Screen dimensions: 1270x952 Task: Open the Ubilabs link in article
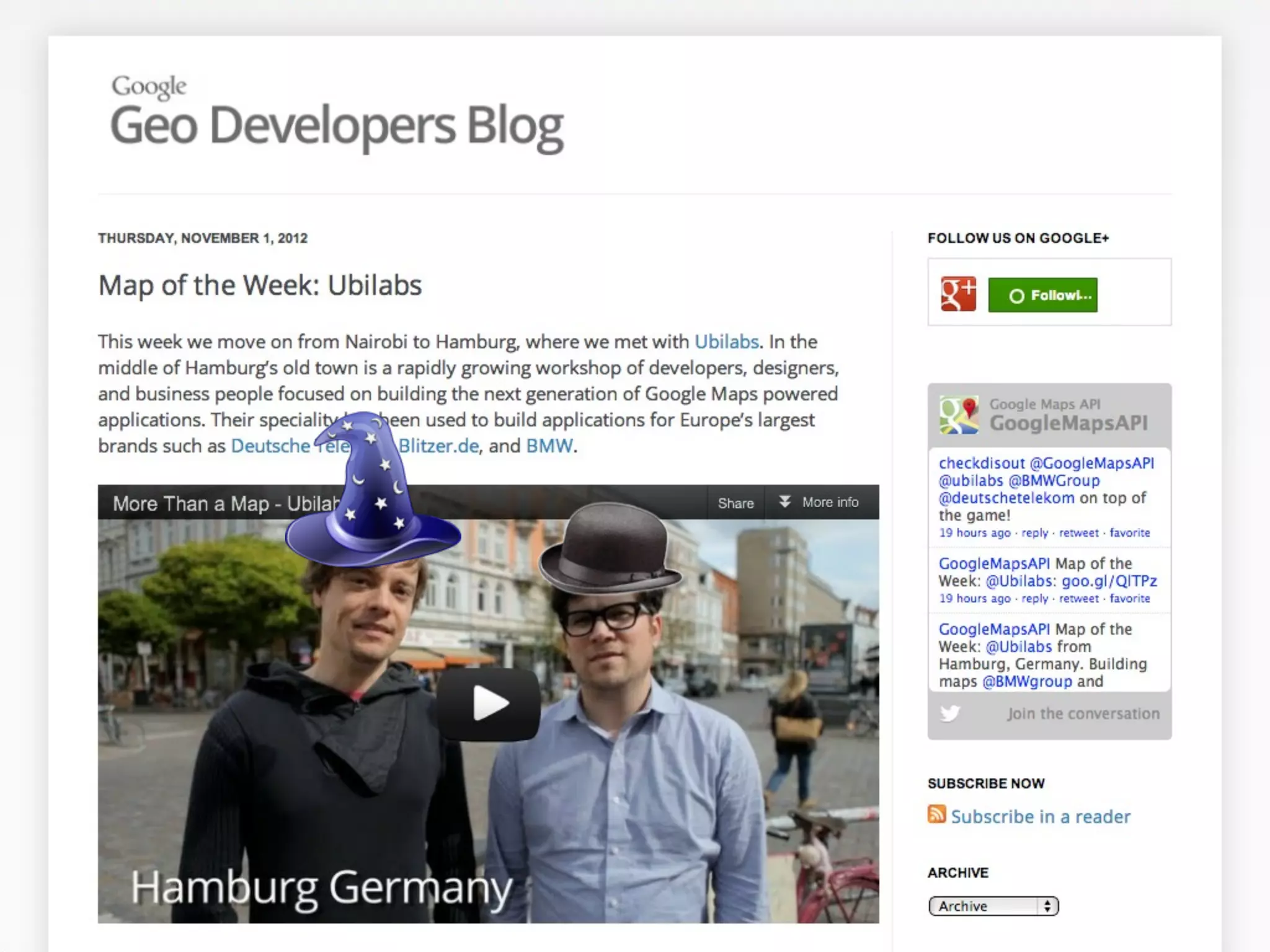726,342
